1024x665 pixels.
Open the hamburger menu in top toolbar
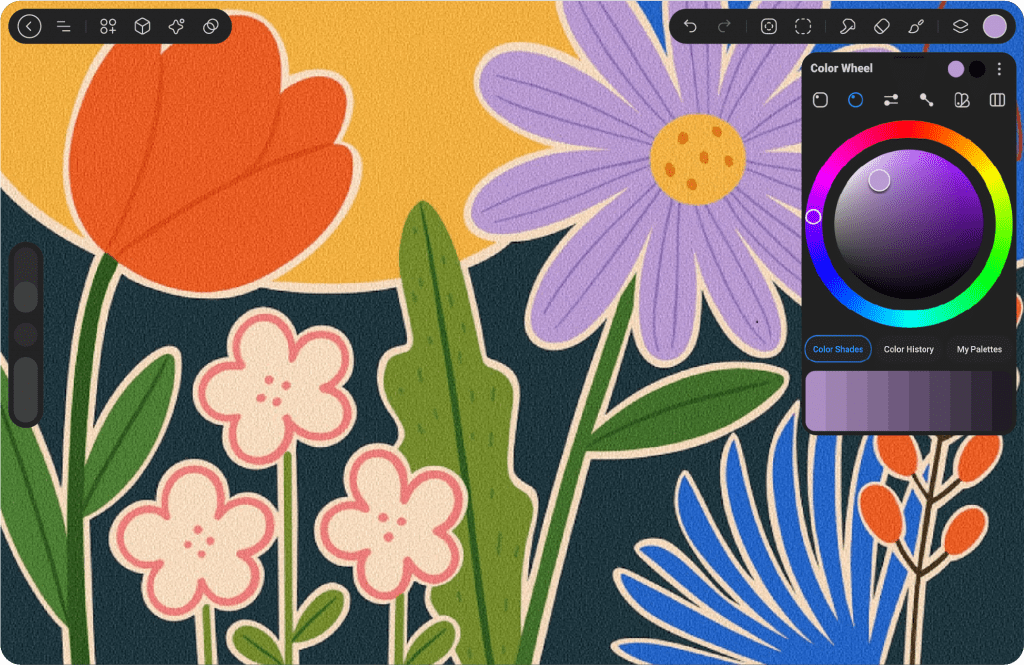tap(64, 27)
